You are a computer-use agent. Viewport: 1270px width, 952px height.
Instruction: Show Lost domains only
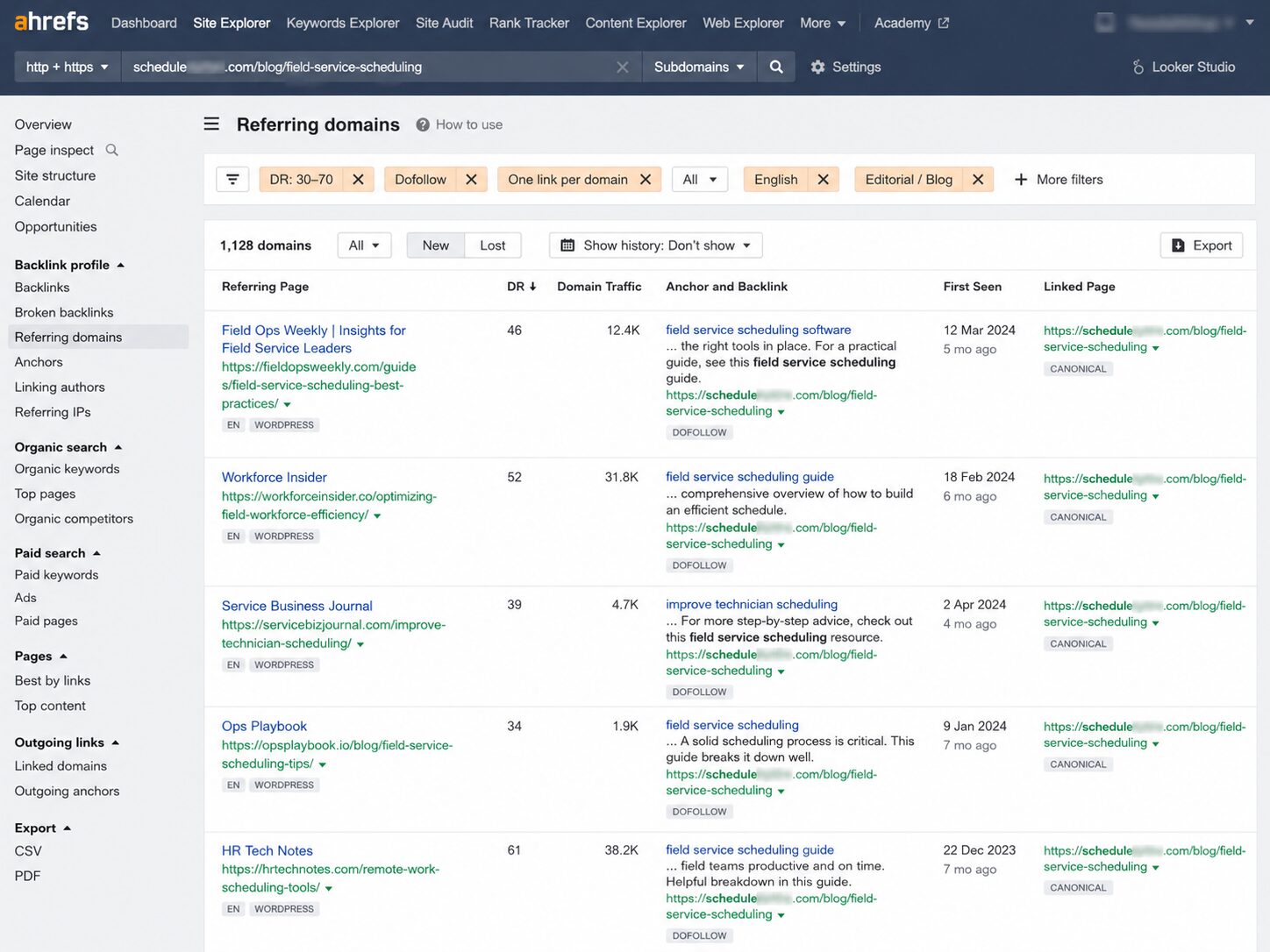(x=492, y=245)
